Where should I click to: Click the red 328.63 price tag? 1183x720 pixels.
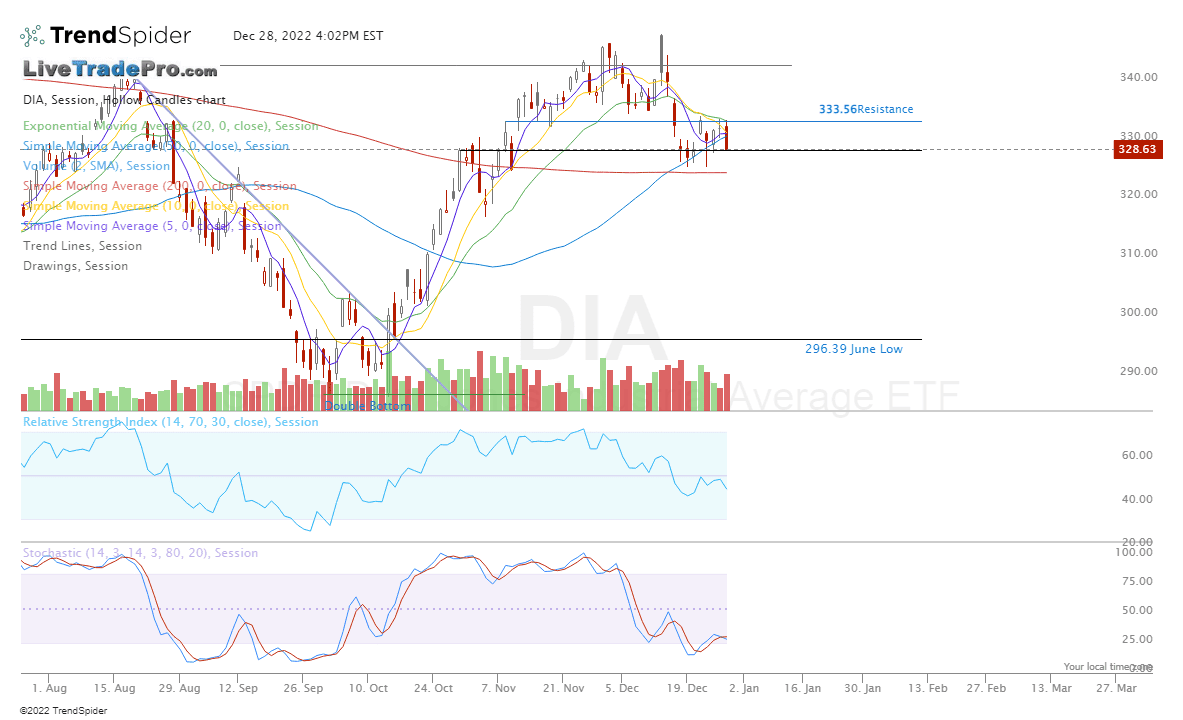[1137, 148]
